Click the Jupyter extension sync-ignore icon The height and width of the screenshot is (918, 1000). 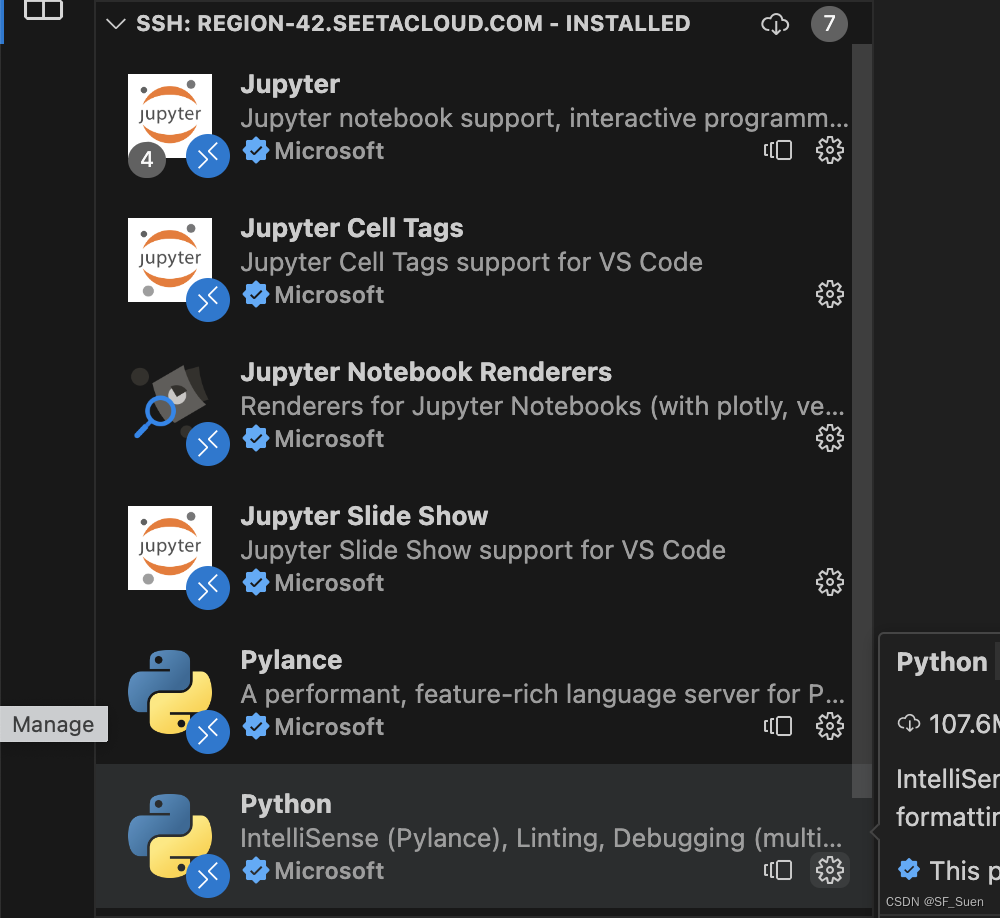click(x=778, y=151)
